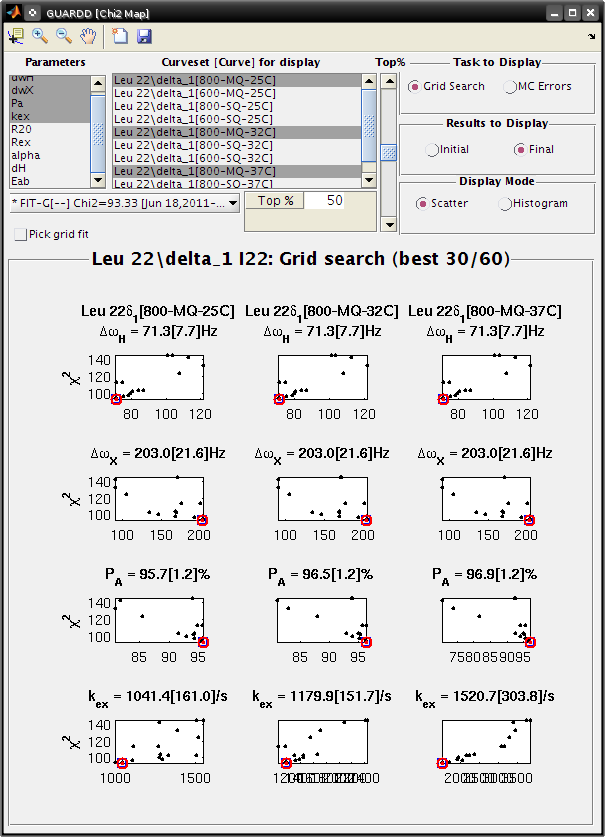Screen dimensions: 605x837
Task: Select curve delta_1[600-MQ-25C] in list
Action: (x=237, y=93)
